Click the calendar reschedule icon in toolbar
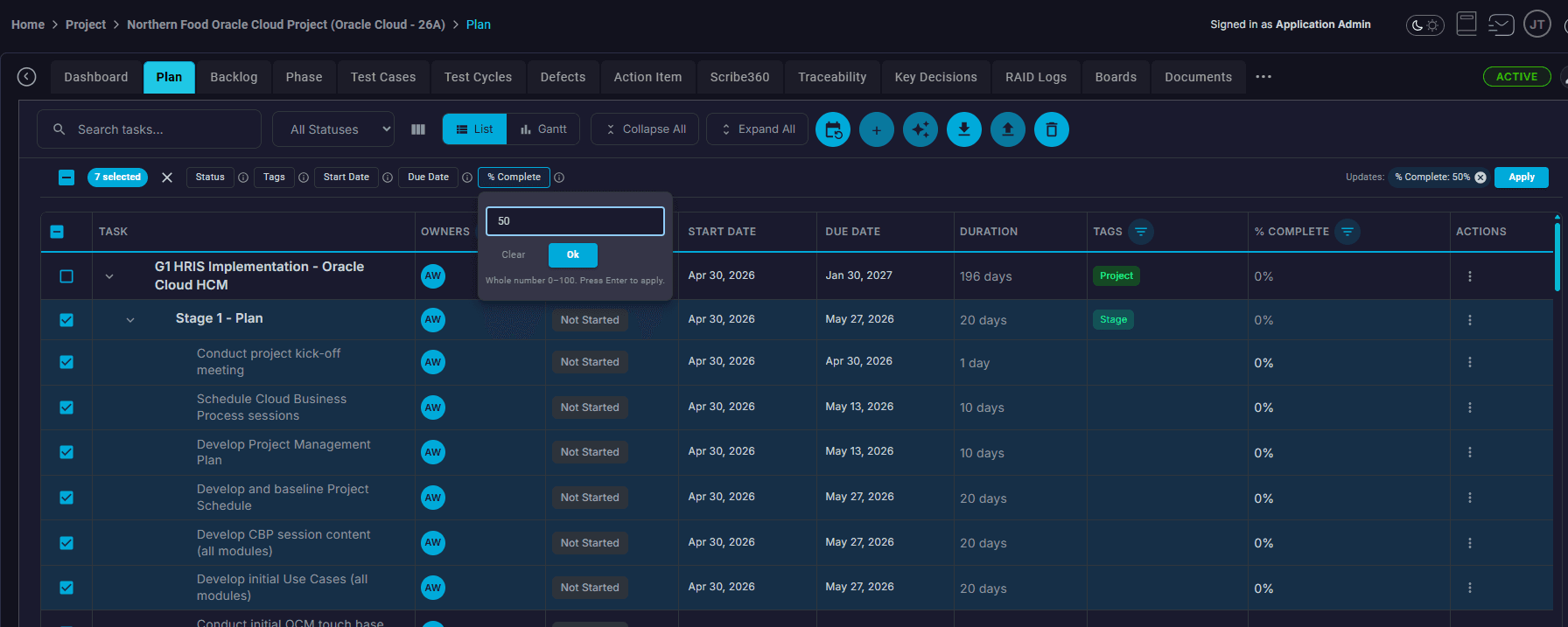 [x=833, y=129]
